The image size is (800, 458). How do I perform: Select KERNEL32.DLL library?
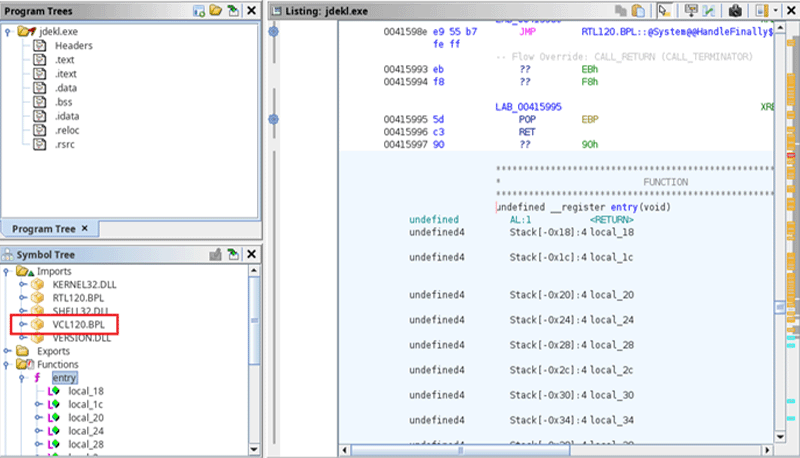[84, 285]
